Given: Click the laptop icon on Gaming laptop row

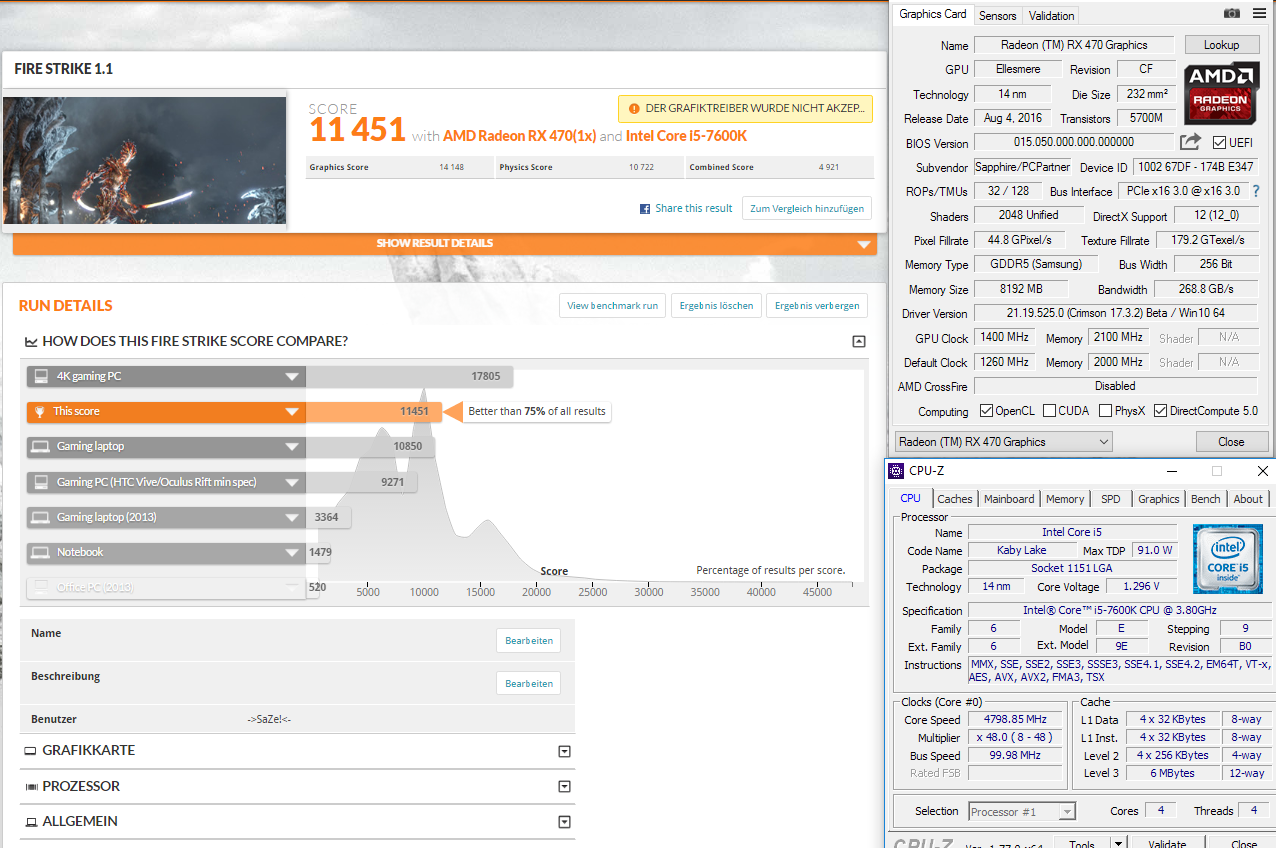Looking at the screenshot, I should coord(41,446).
